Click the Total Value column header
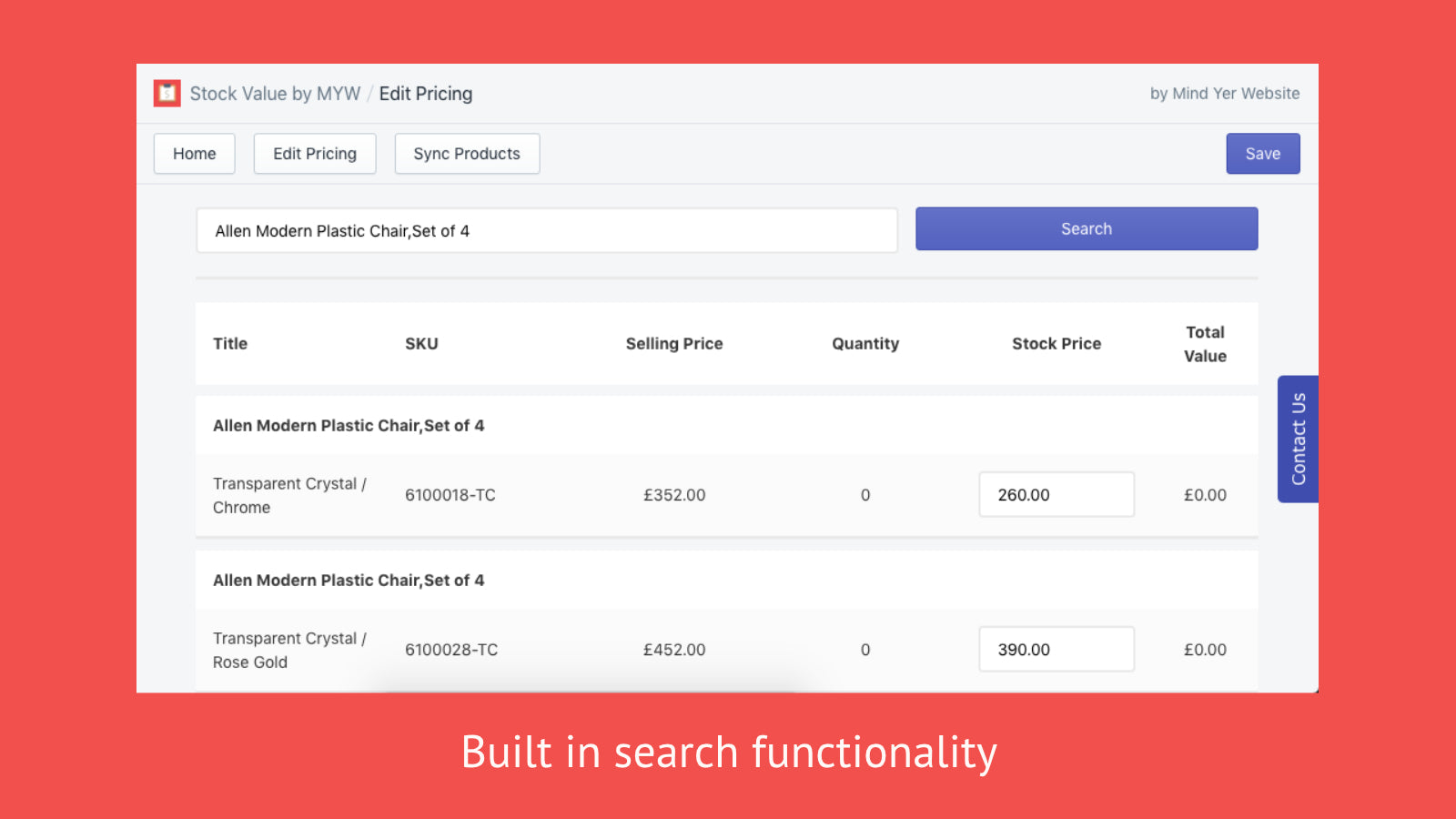Screen dimensions: 1456x819 coord(1205,344)
